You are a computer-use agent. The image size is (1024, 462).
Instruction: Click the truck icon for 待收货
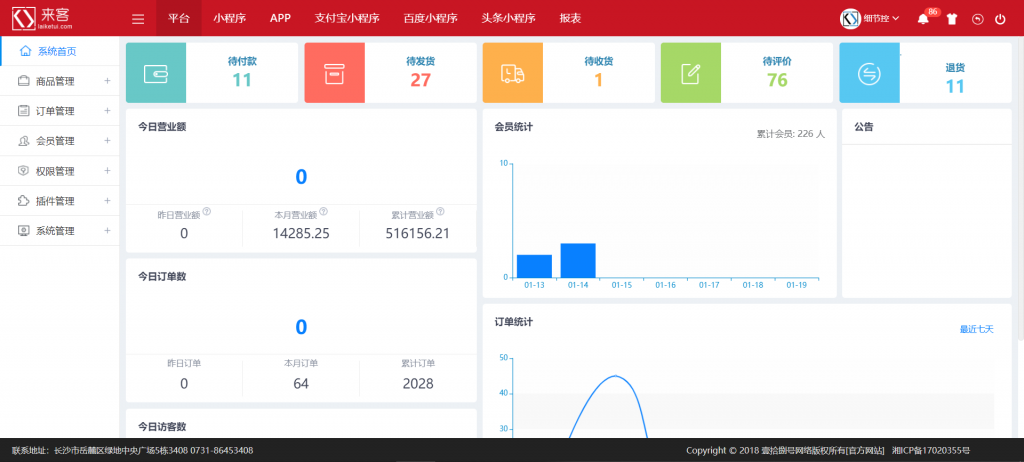[x=512, y=73]
